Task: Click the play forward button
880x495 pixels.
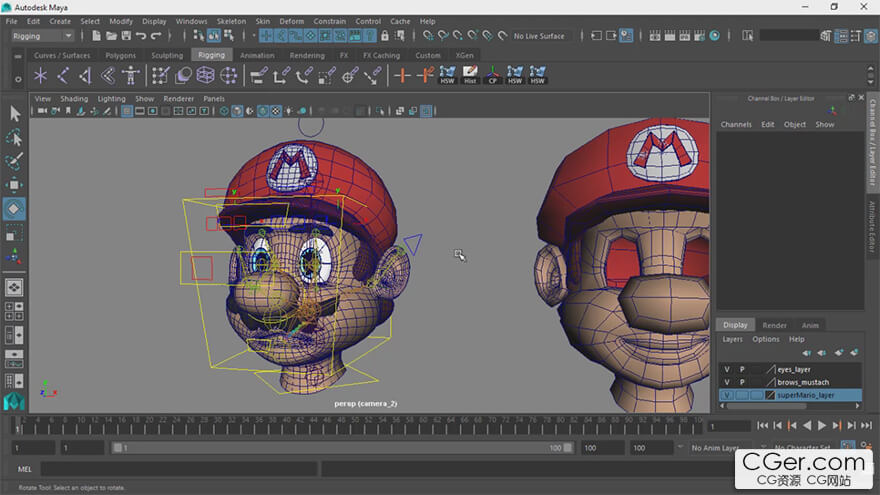Action: click(x=822, y=426)
